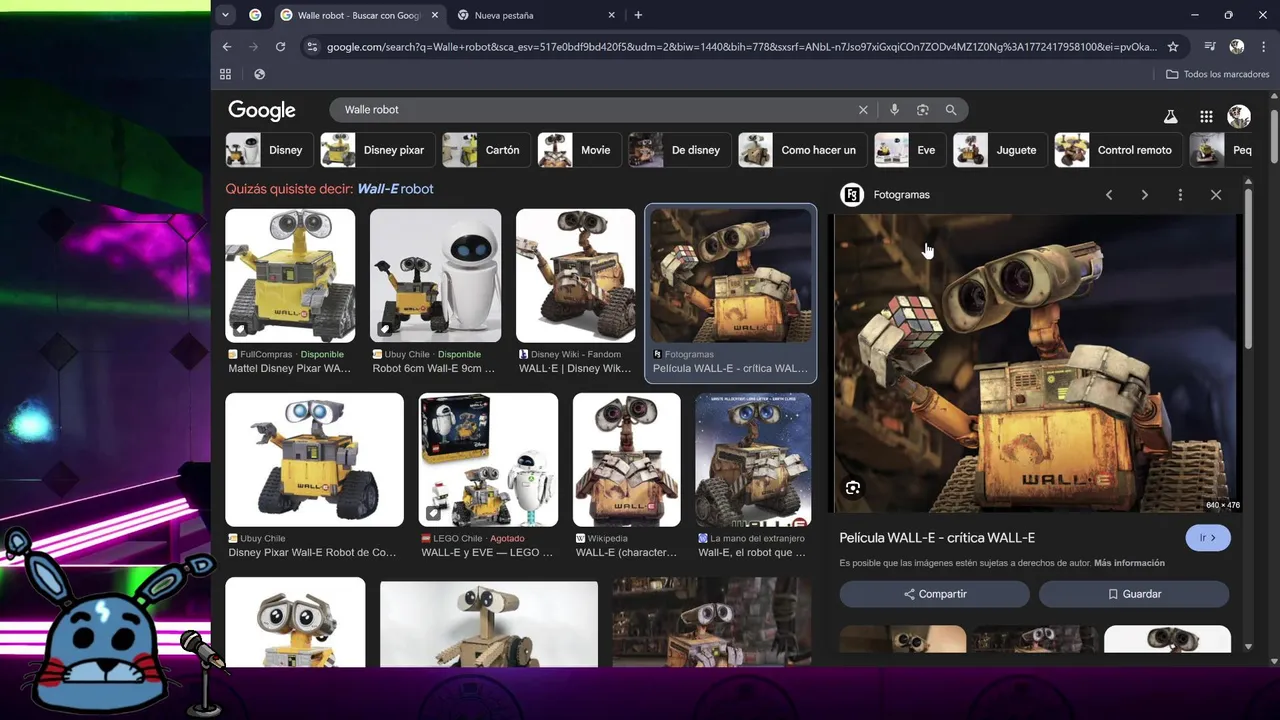Click the Ir button
This screenshot has width=1280, height=720.
(x=1208, y=538)
